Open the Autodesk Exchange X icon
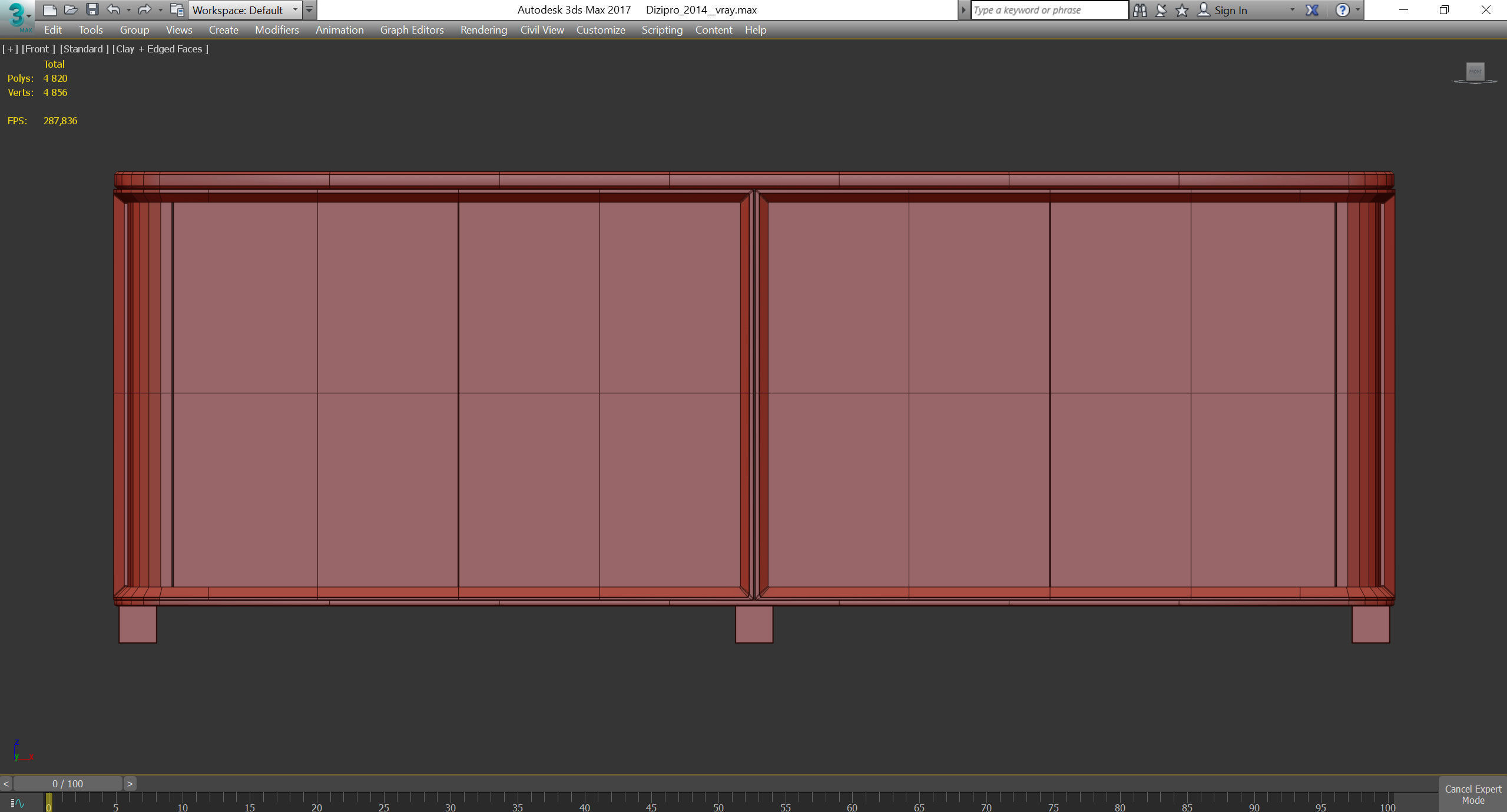Viewport: 1507px width, 812px height. tap(1311, 10)
